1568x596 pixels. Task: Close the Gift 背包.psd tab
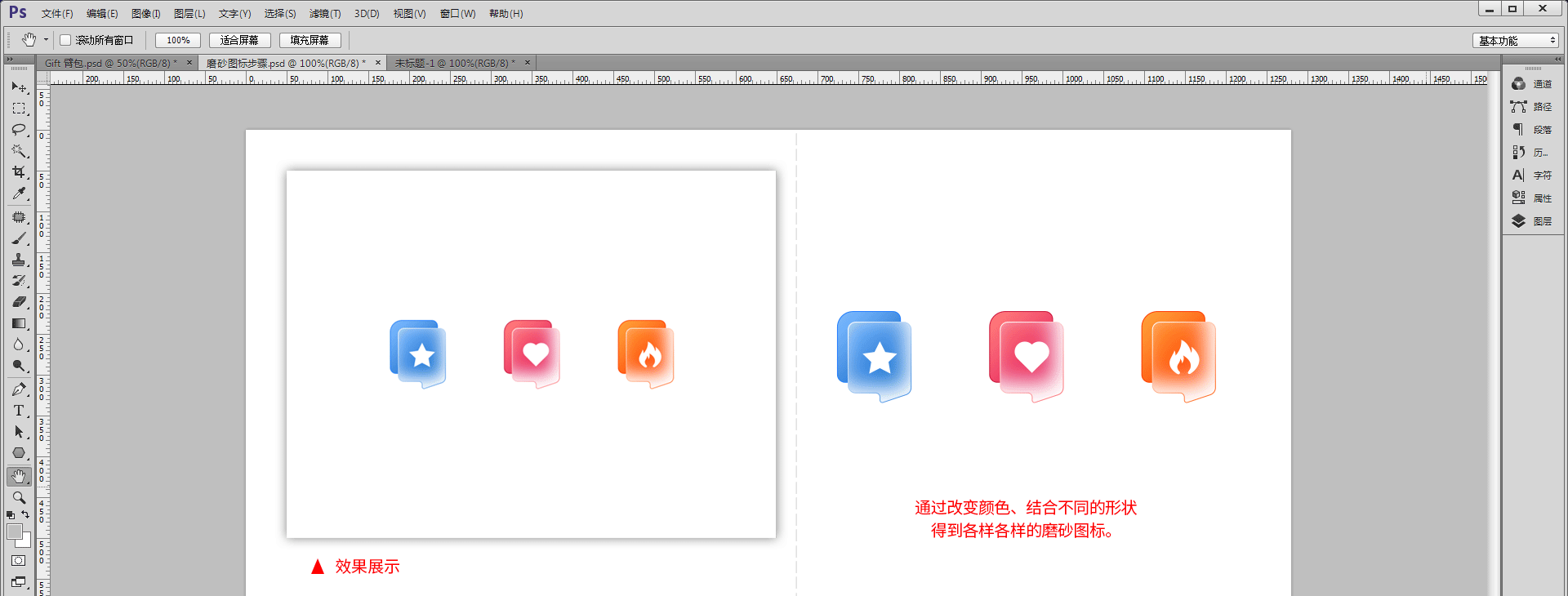(x=189, y=62)
